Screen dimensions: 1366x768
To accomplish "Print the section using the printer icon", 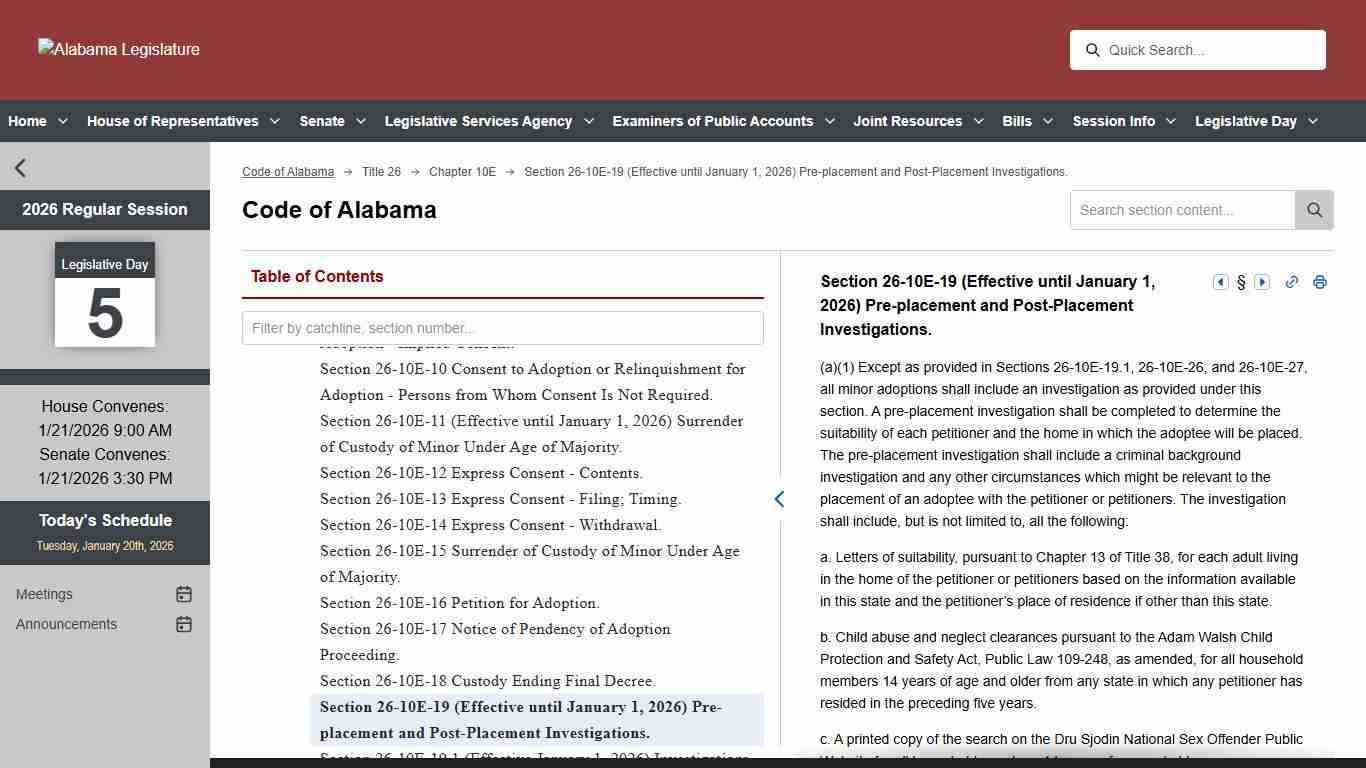I will tap(1320, 282).
